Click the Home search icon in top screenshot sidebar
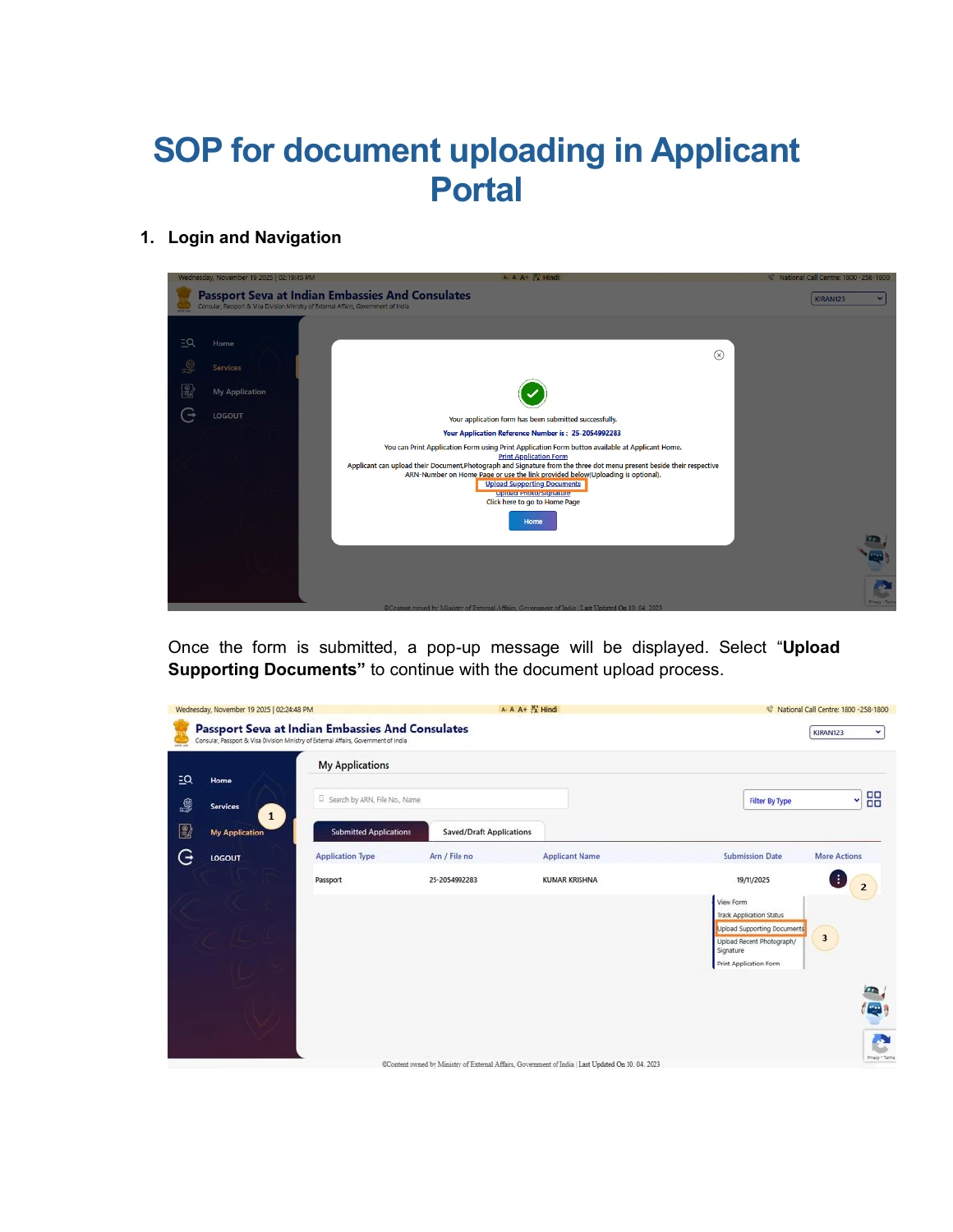This screenshot has height=1232, width=953. 188,343
